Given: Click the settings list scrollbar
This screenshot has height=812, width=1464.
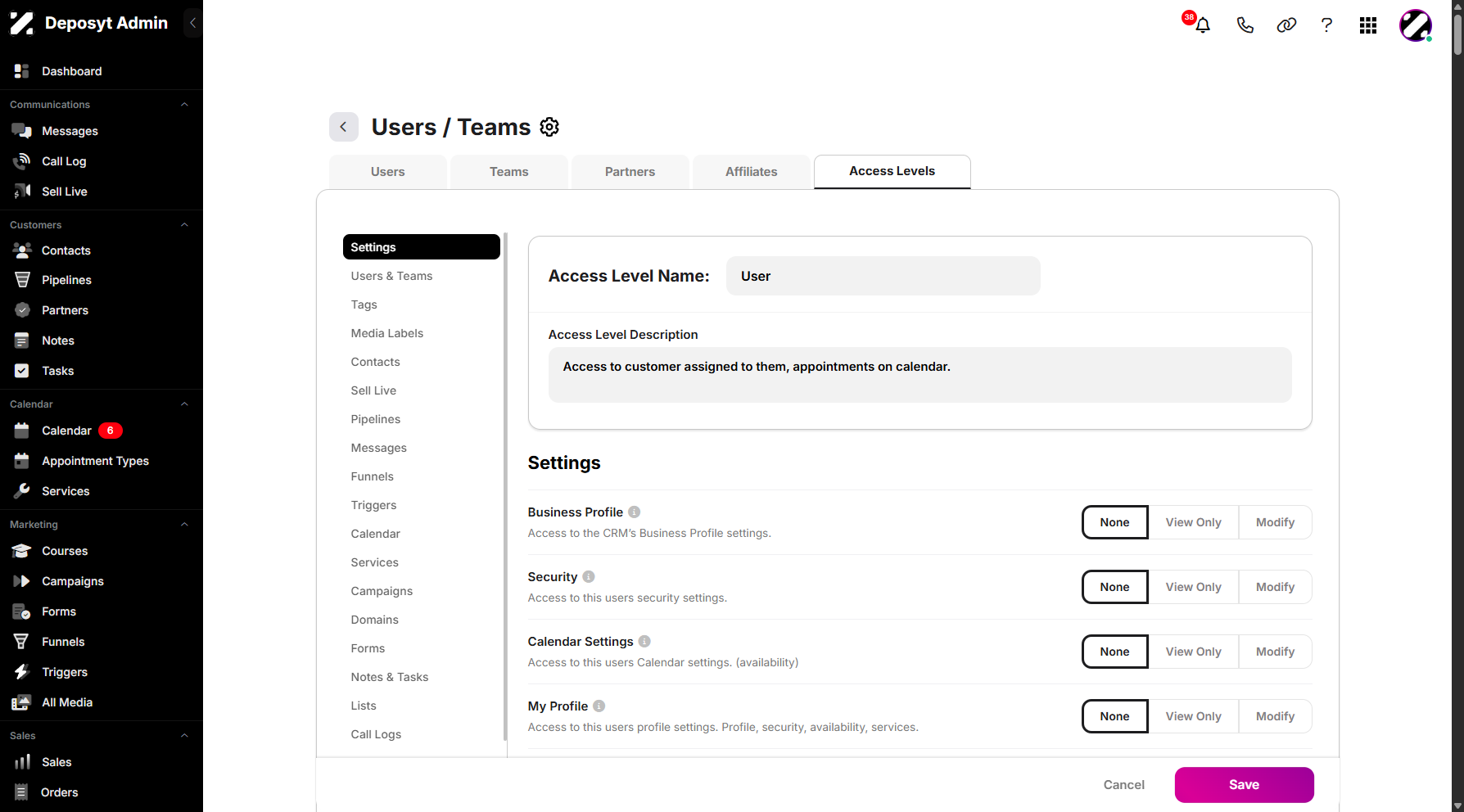Looking at the screenshot, I should [505, 487].
